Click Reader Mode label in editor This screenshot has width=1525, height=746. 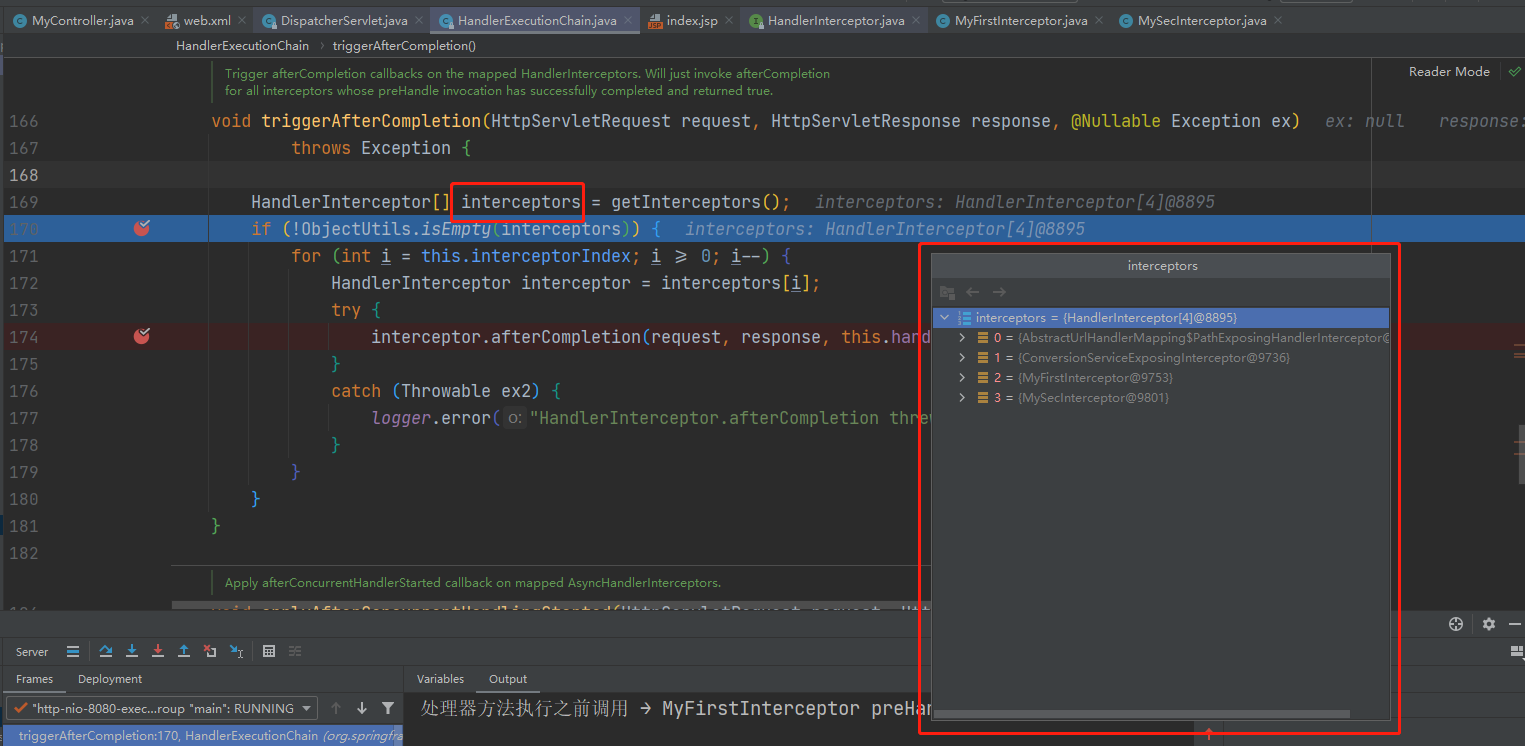1449,72
